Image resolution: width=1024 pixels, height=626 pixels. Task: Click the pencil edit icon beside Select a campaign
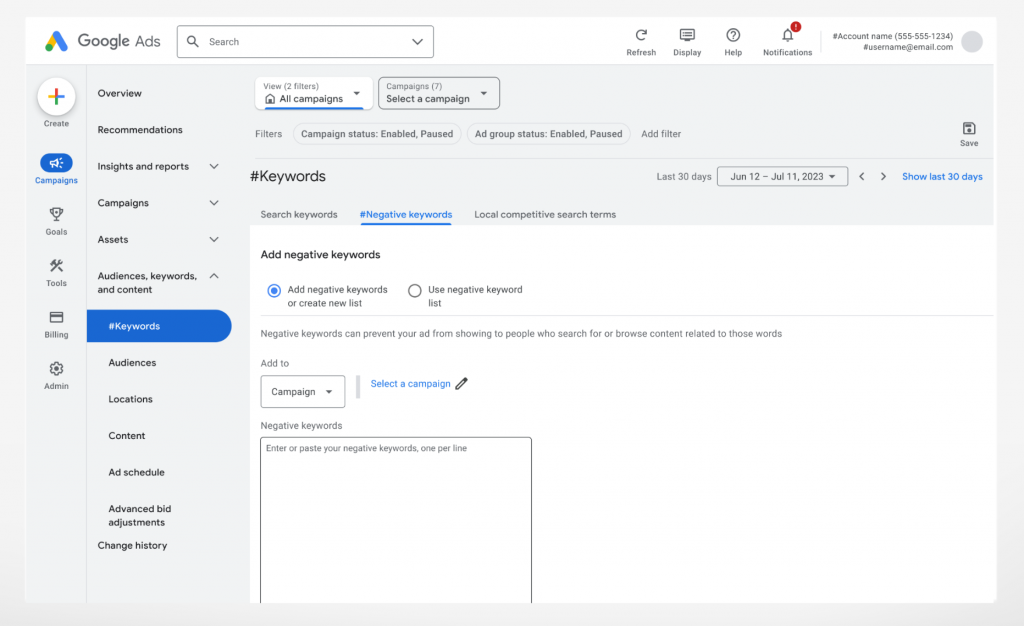462,383
